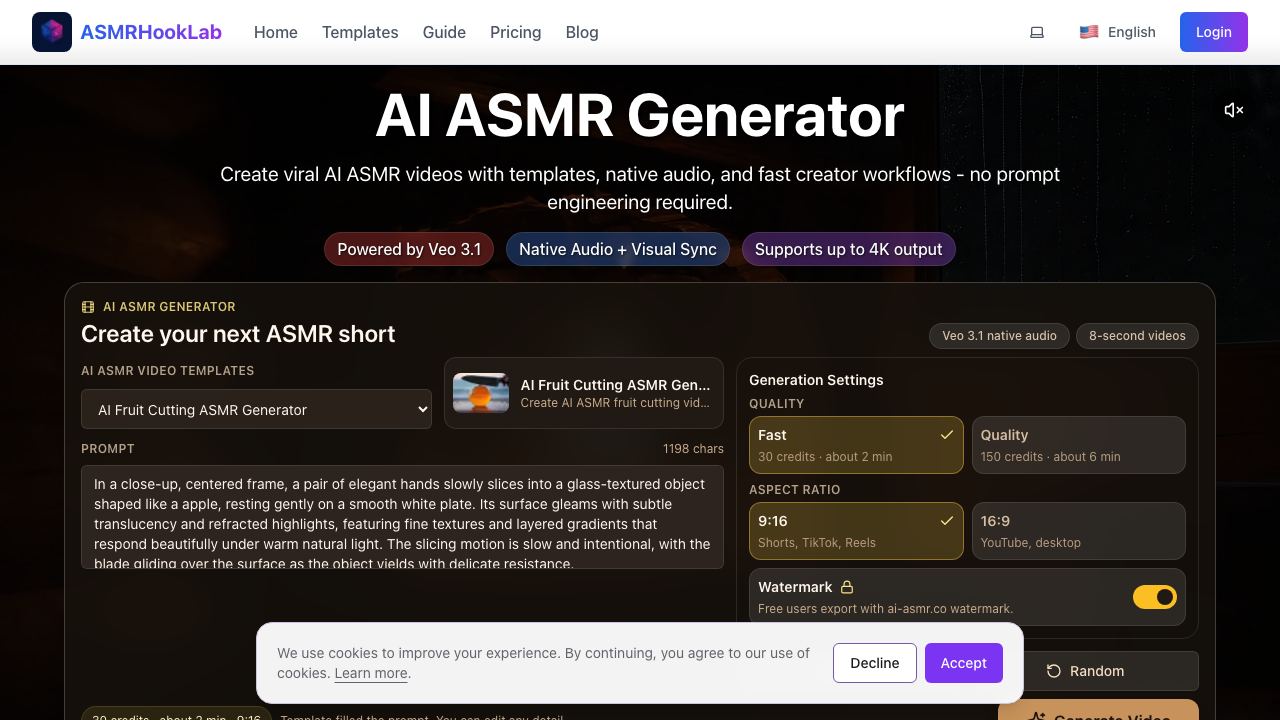Open the Guide page
1280x720 pixels.
click(x=444, y=32)
